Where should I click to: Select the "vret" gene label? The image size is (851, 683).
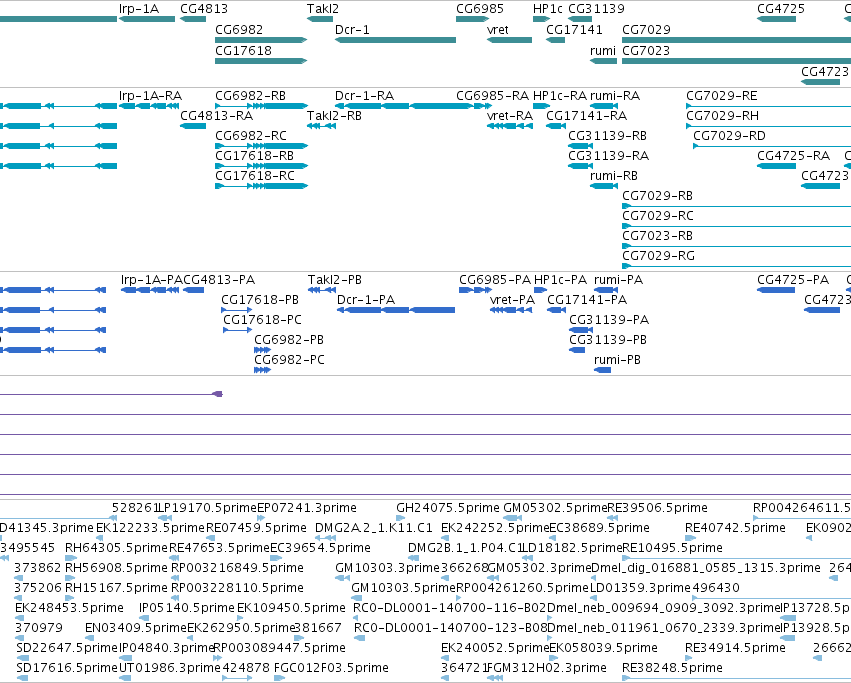point(498,29)
